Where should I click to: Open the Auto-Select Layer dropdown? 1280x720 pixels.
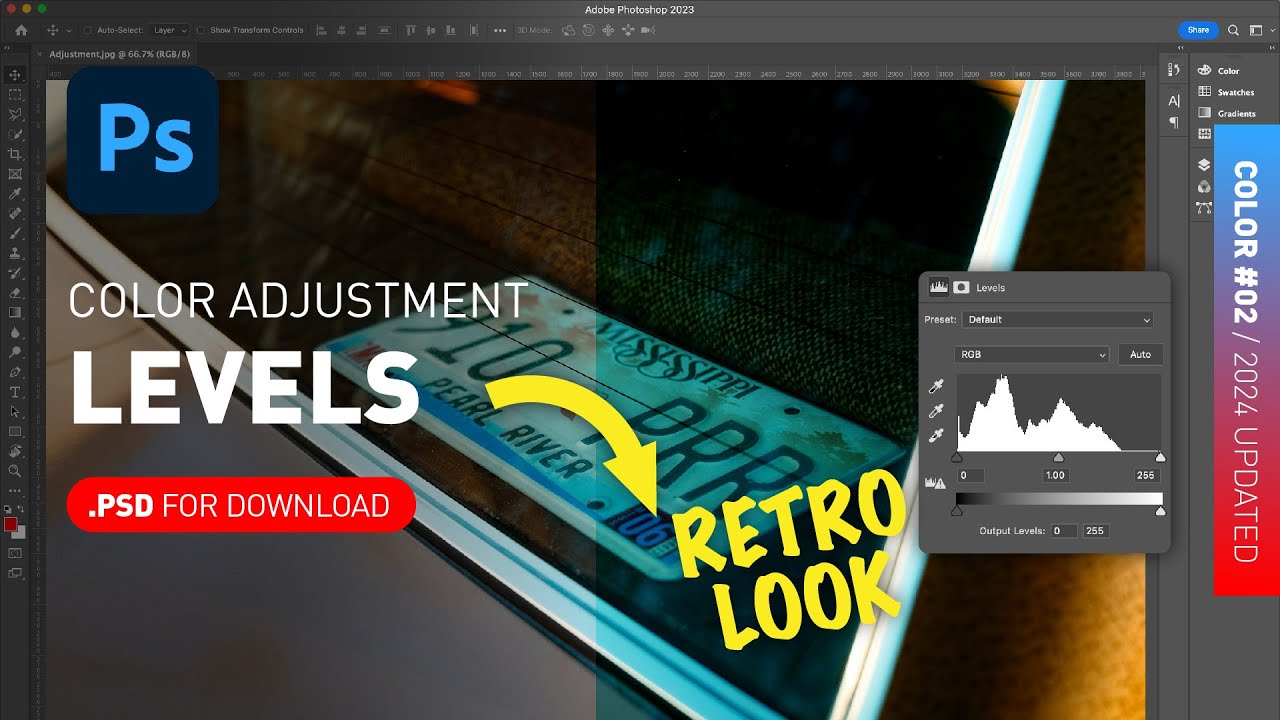[x=170, y=30]
